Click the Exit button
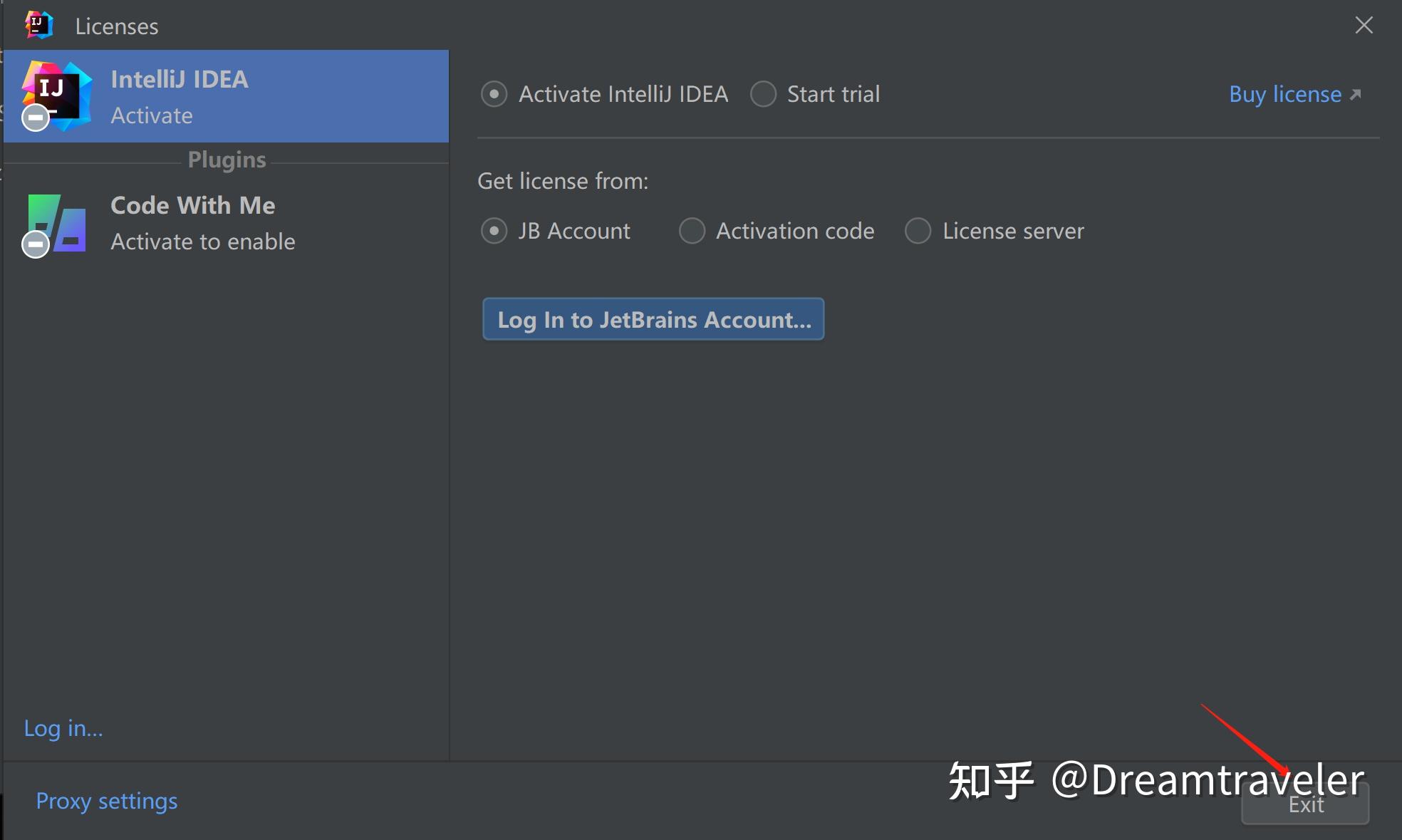Screen dimensions: 1402x840 (1304, 804)
